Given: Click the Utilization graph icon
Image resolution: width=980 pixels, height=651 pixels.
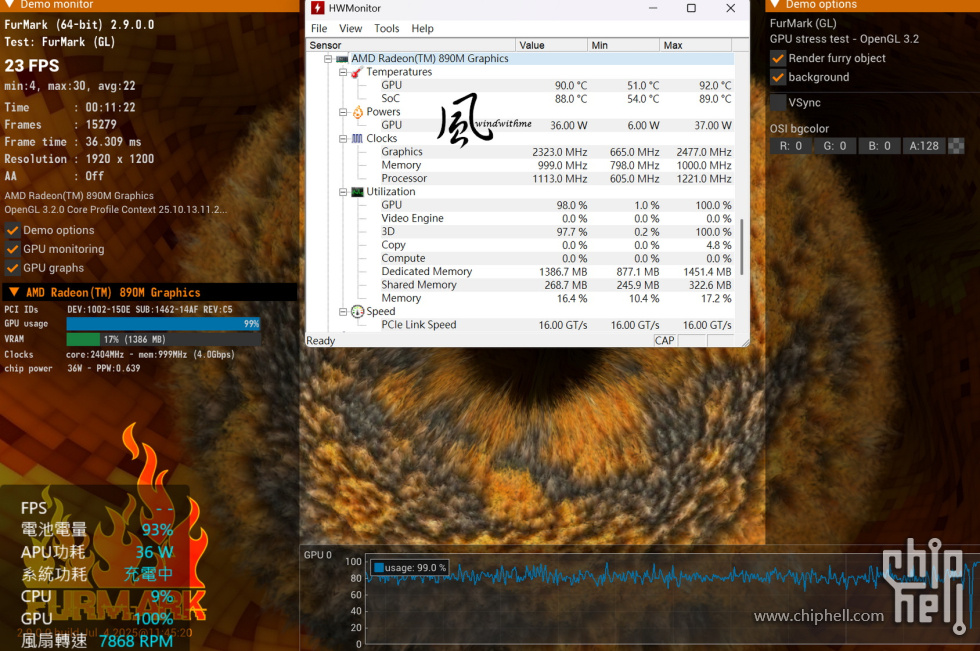Looking at the screenshot, I should click(357, 192).
